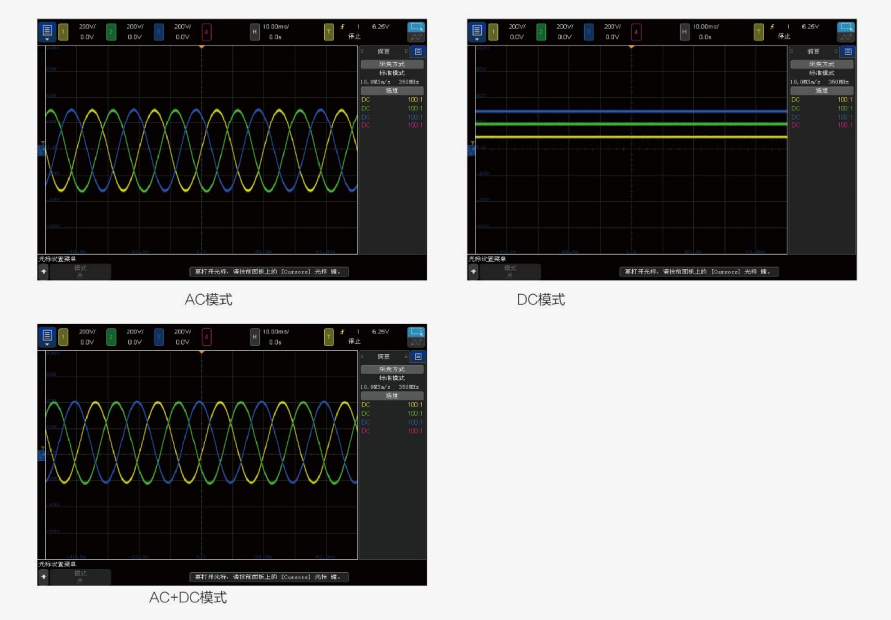Toggle blue channel 3 badge on AC+DC模式 scope
Viewport: 891px width, 620px height.
click(159, 337)
